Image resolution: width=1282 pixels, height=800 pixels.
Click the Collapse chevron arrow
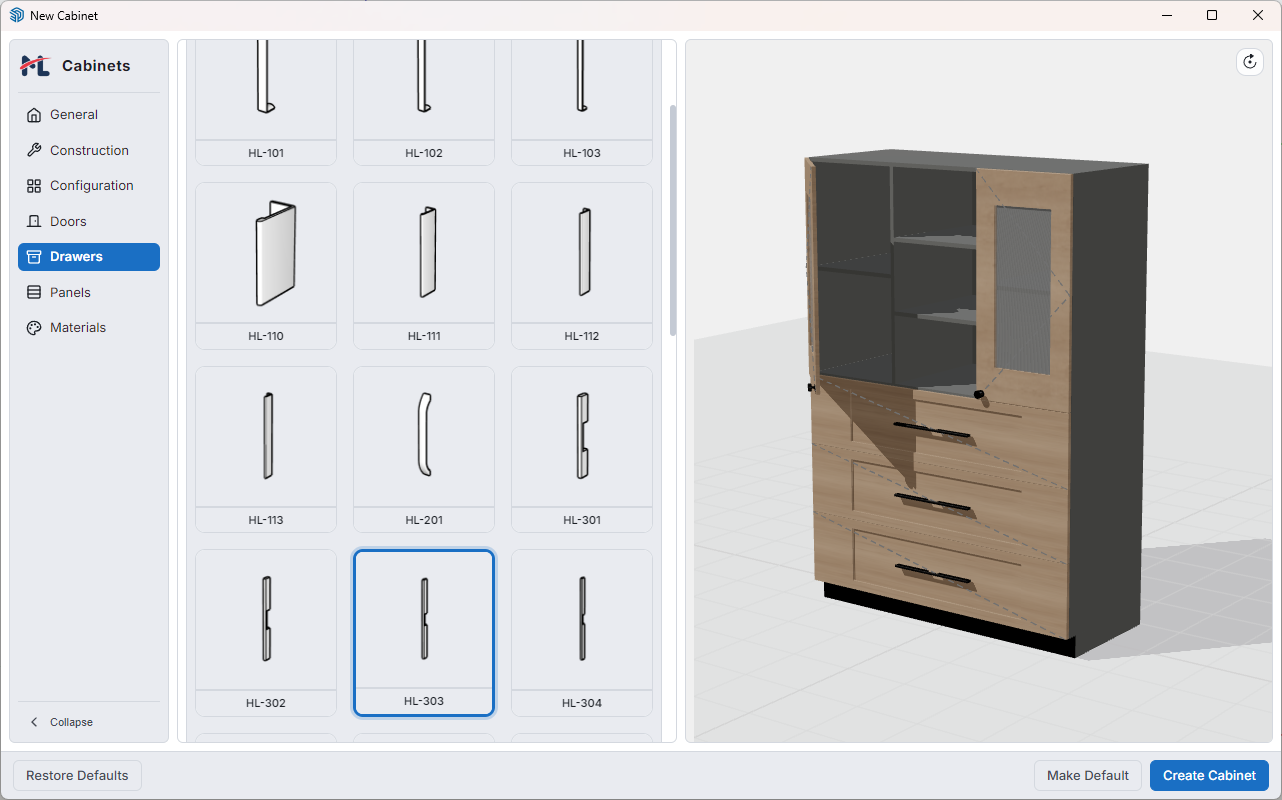[x=34, y=722]
